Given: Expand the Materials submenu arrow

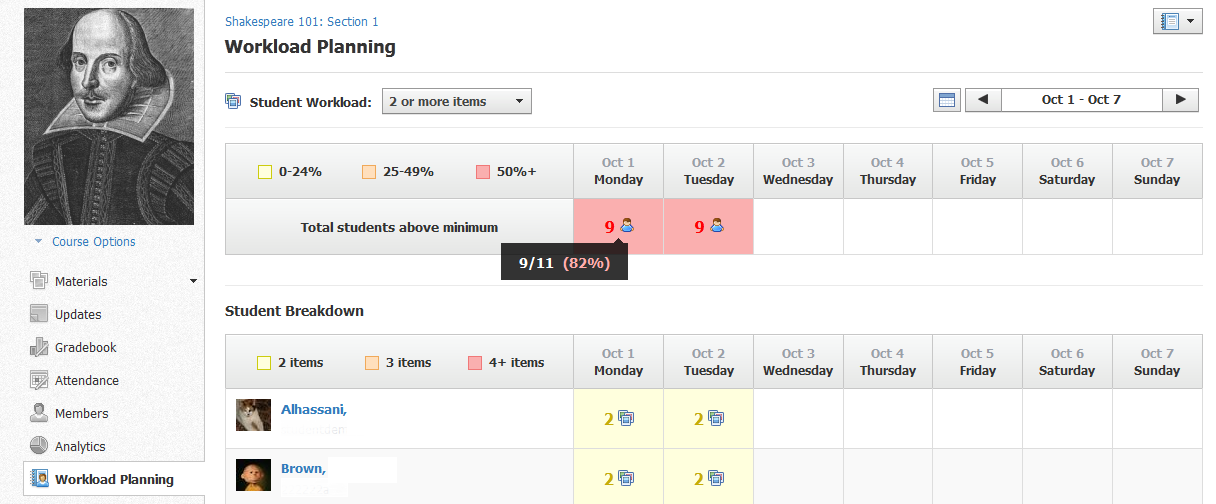Looking at the screenshot, I should 193,281.
